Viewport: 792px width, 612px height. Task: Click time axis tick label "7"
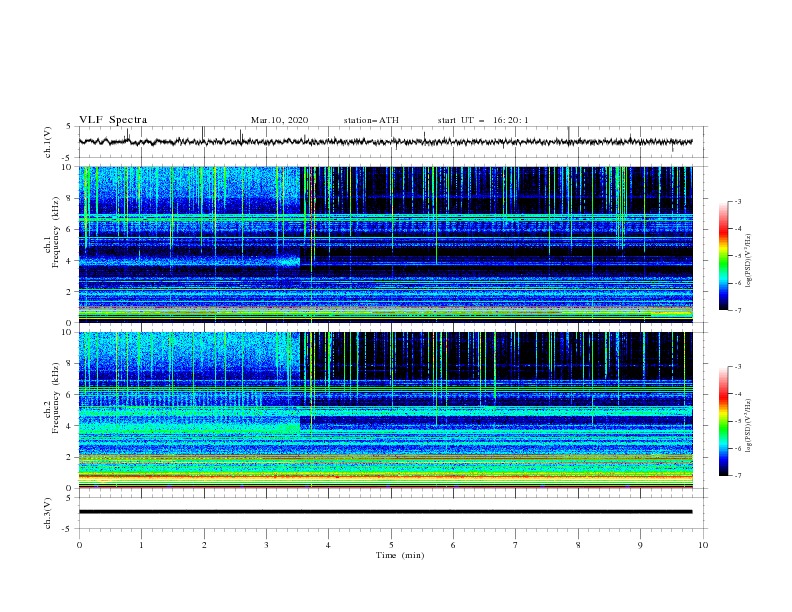click(516, 545)
